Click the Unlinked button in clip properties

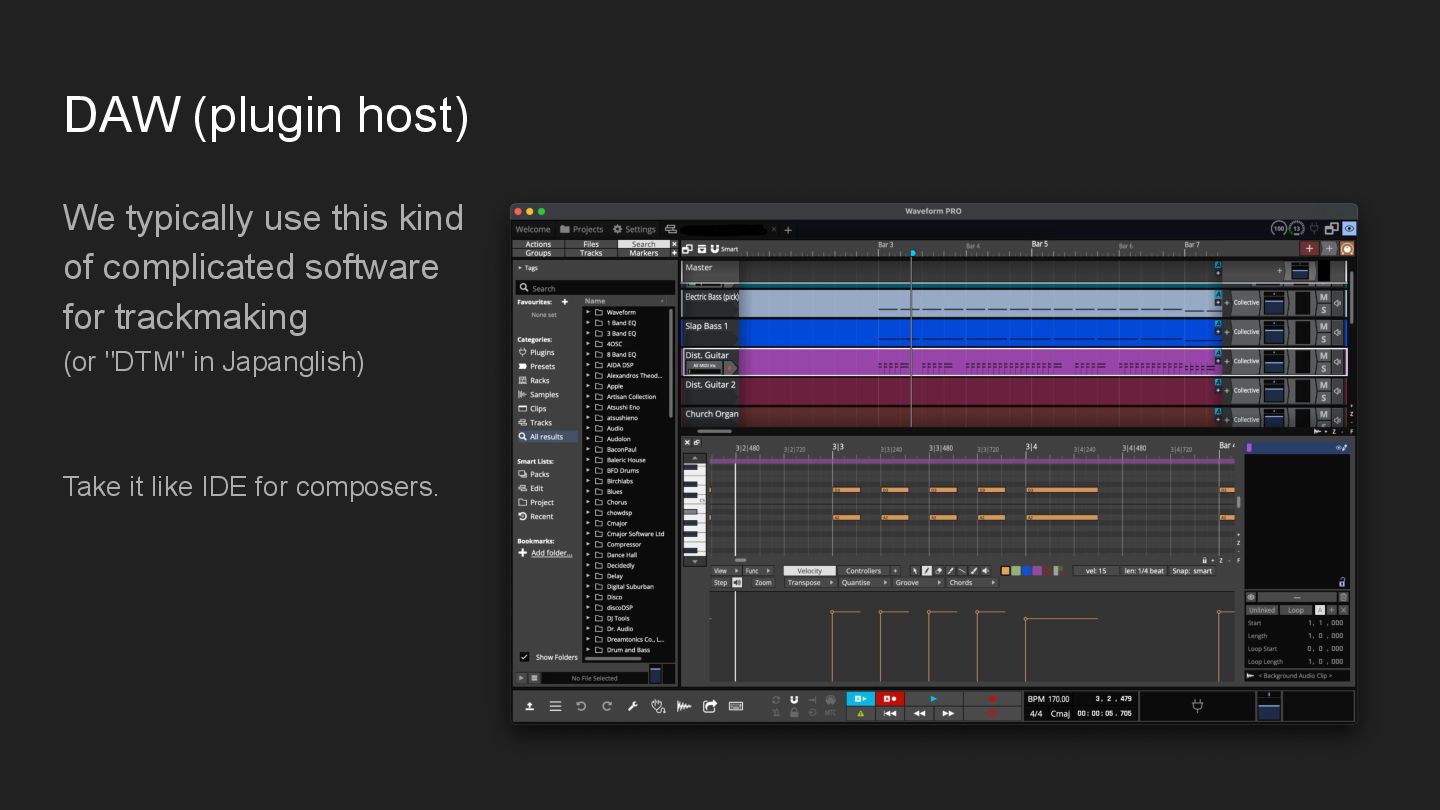(x=1261, y=610)
